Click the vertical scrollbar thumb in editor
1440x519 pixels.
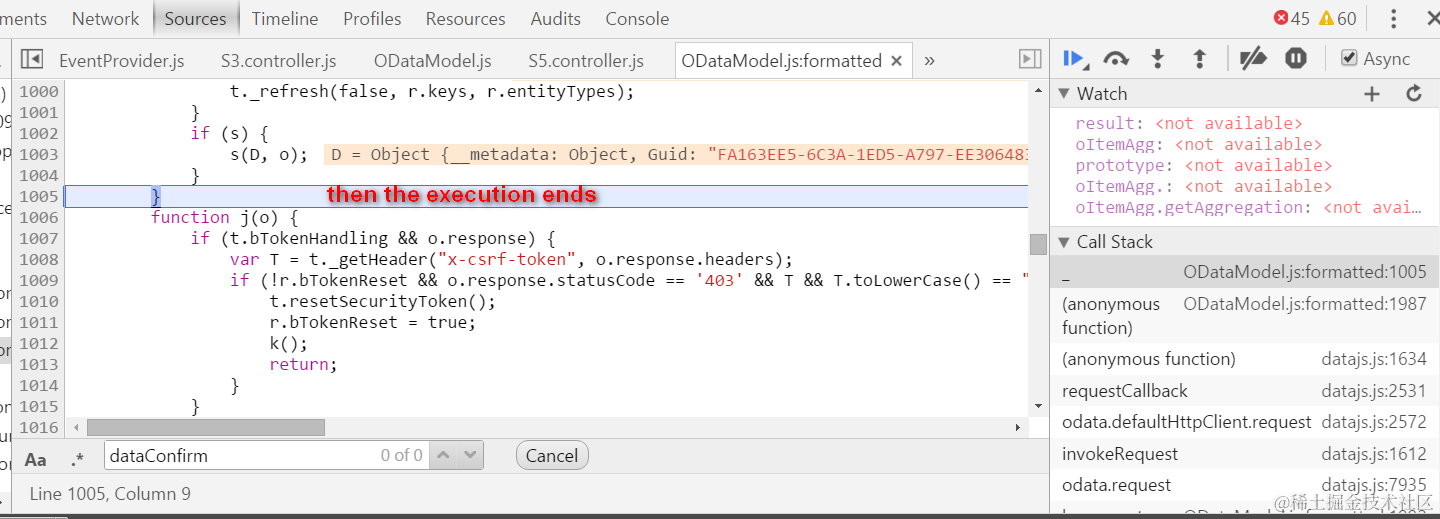(x=1038, y=244)
